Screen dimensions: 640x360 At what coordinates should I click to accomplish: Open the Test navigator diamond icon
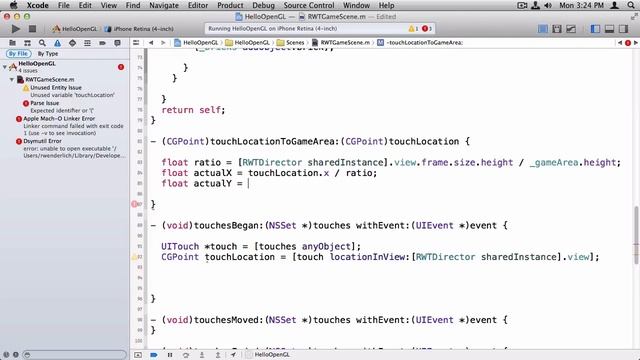(72, 43)
